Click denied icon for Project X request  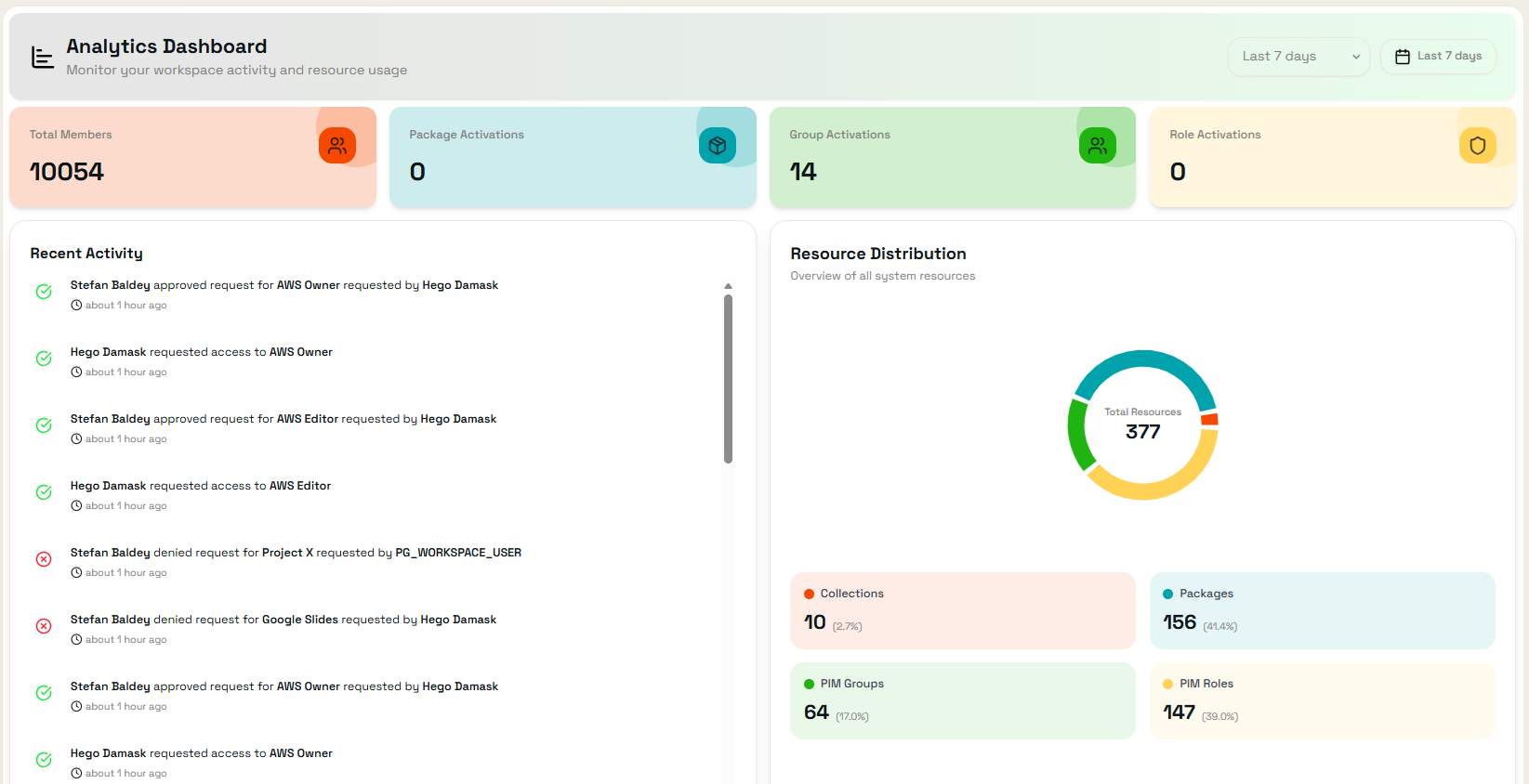(44, 559)
